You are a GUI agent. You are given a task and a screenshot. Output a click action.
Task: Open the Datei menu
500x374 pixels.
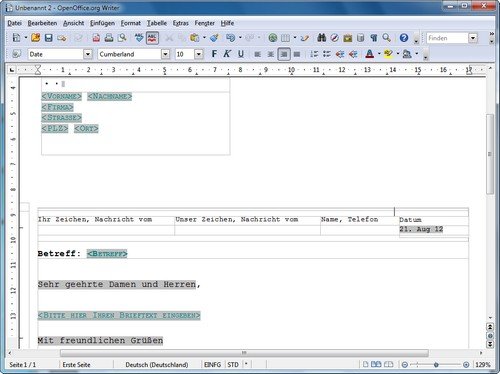point(14,23)
